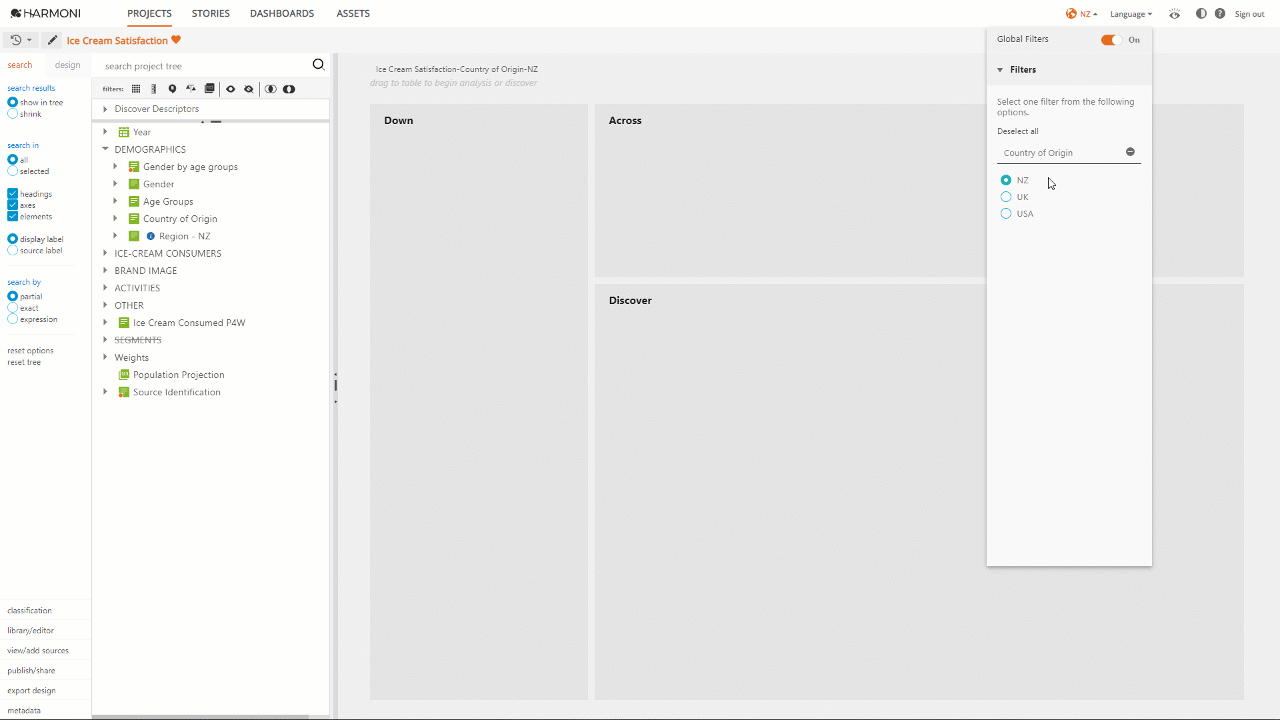Click the pencil edit icon beside project title
This screenshot has height=720, width=1280.
53,41
